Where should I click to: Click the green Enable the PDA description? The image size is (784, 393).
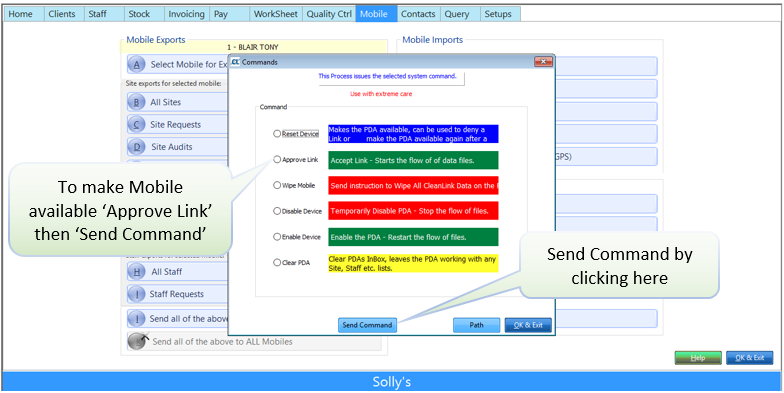414,237
